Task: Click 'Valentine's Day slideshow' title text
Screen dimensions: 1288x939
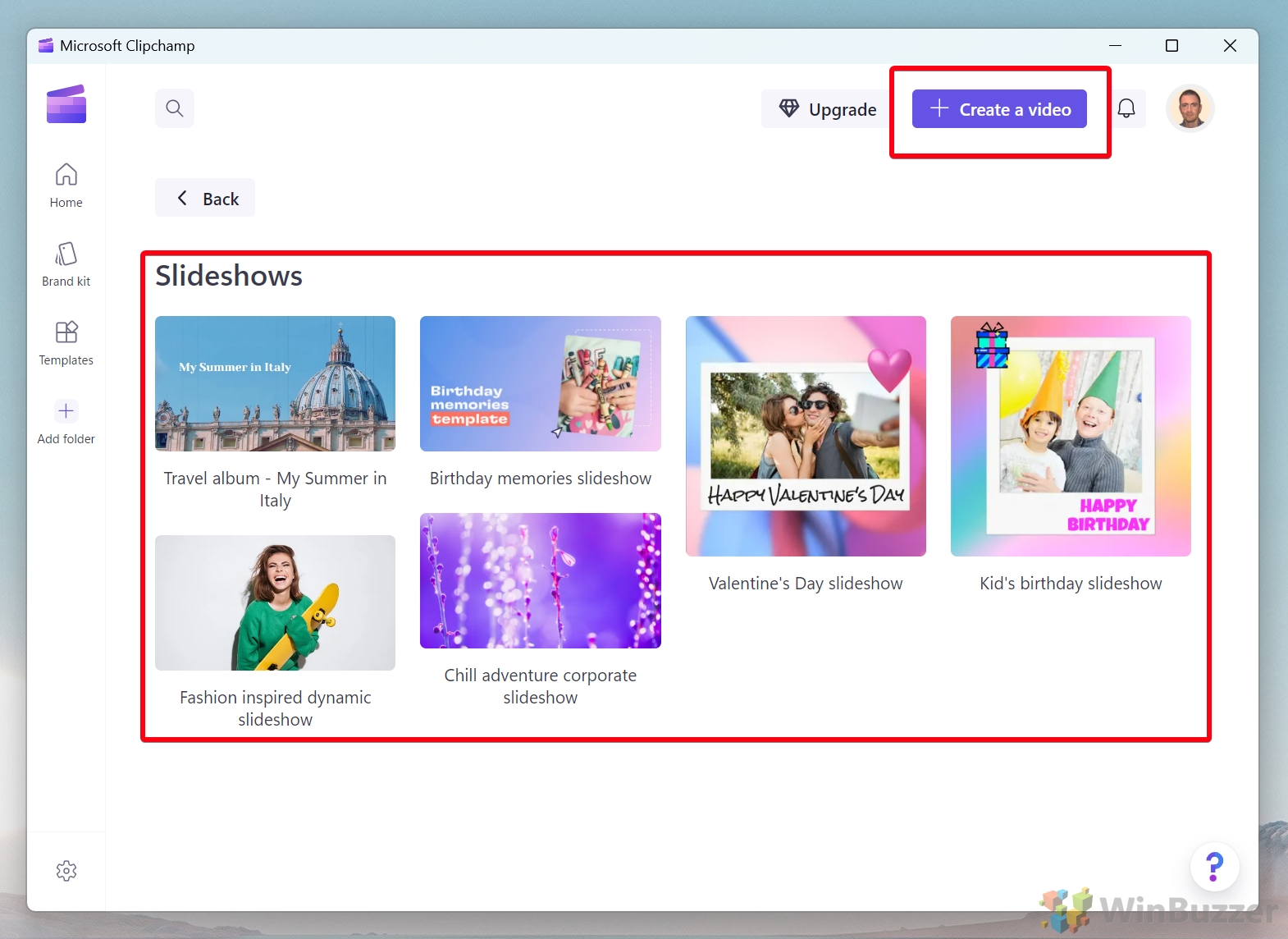Action: tap(806, 584)
